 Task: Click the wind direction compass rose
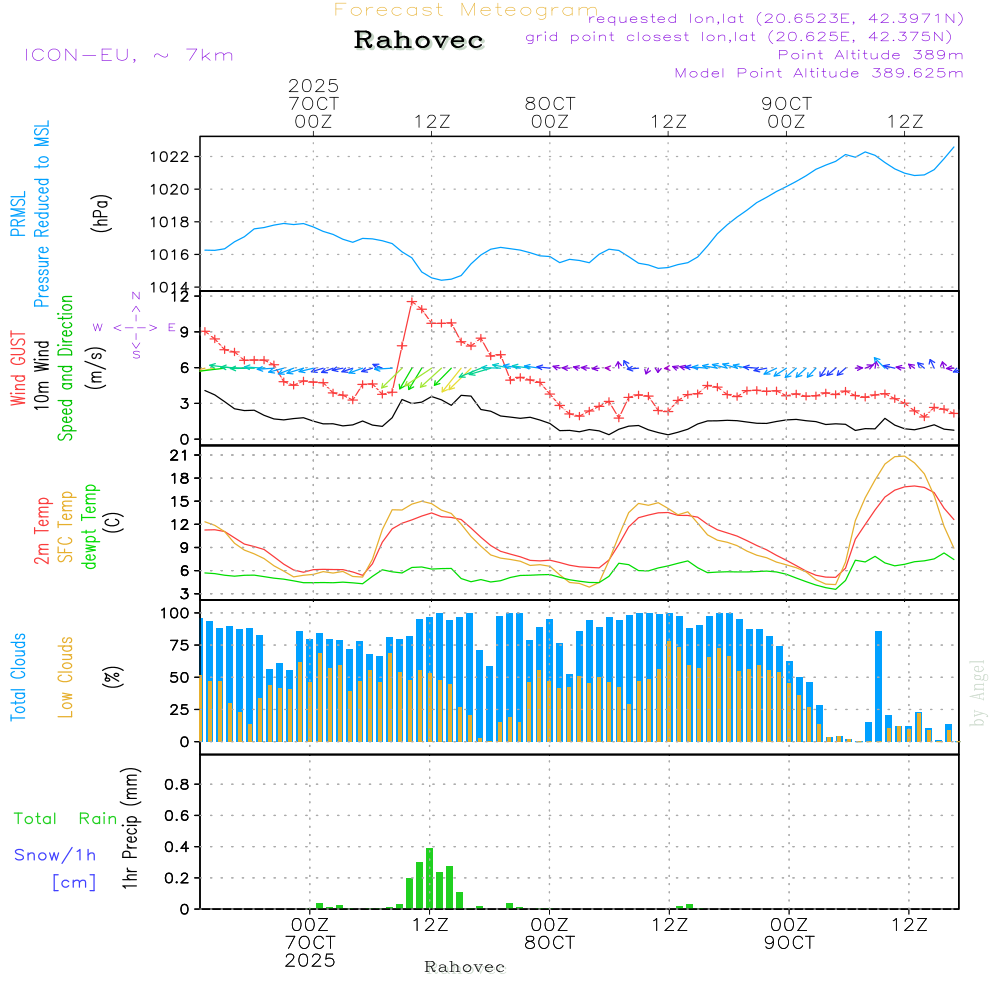(x=136, y=327)
